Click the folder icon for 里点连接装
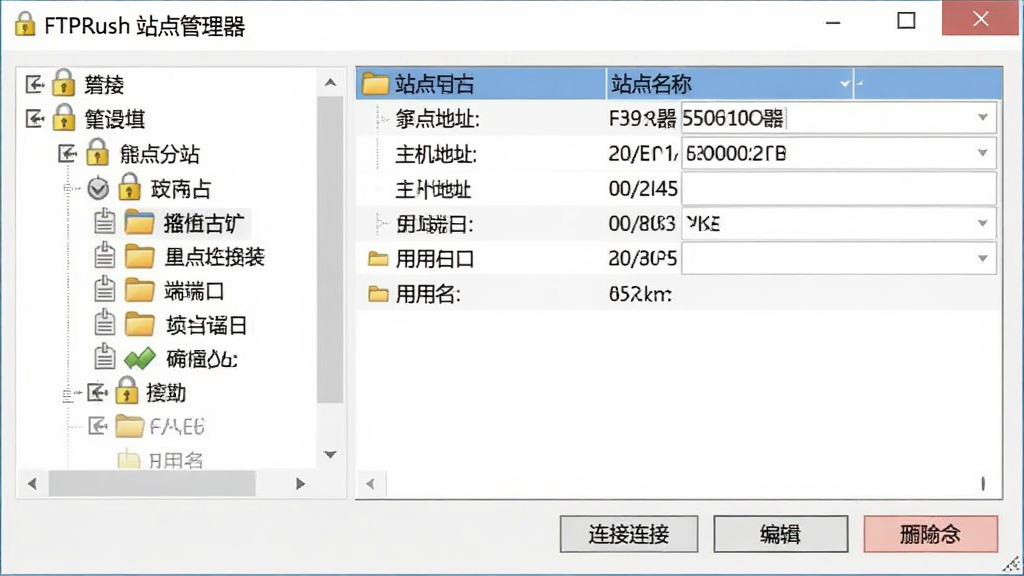The image size is (1024, 576). point(139,257)
